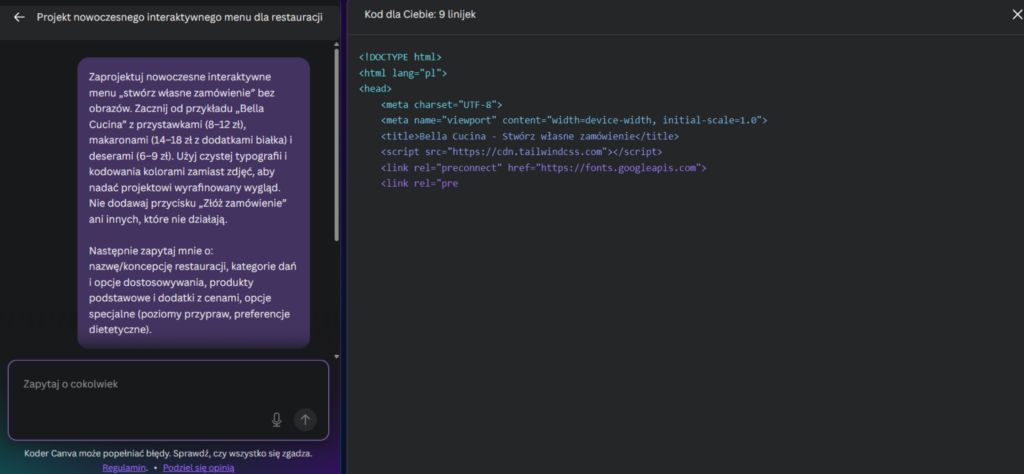Click the meta viewport code line

pos(573,120)
